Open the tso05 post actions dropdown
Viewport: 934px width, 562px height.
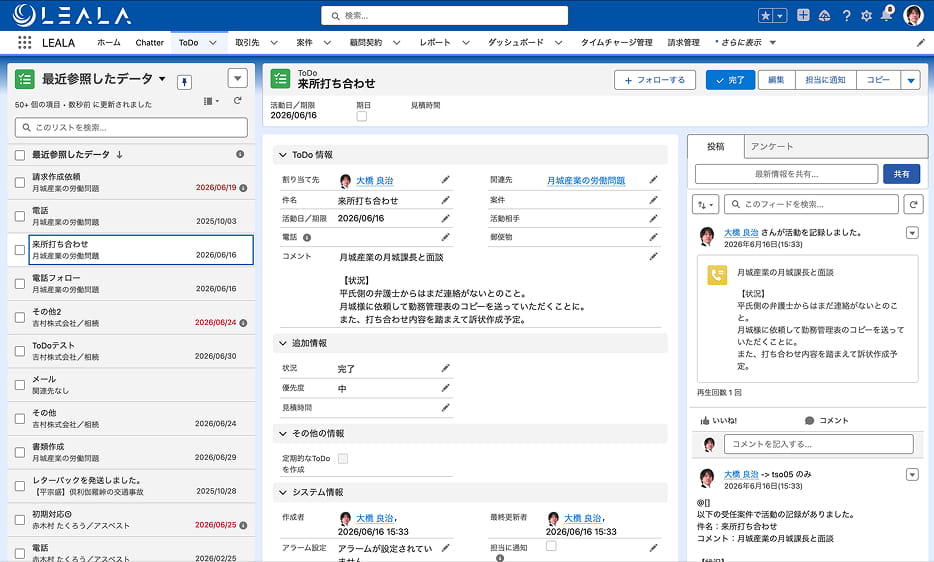click(x=912, y=475)
